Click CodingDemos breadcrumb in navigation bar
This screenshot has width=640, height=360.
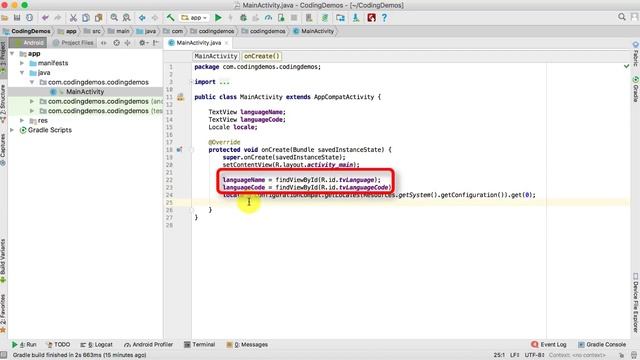[27, 31]
